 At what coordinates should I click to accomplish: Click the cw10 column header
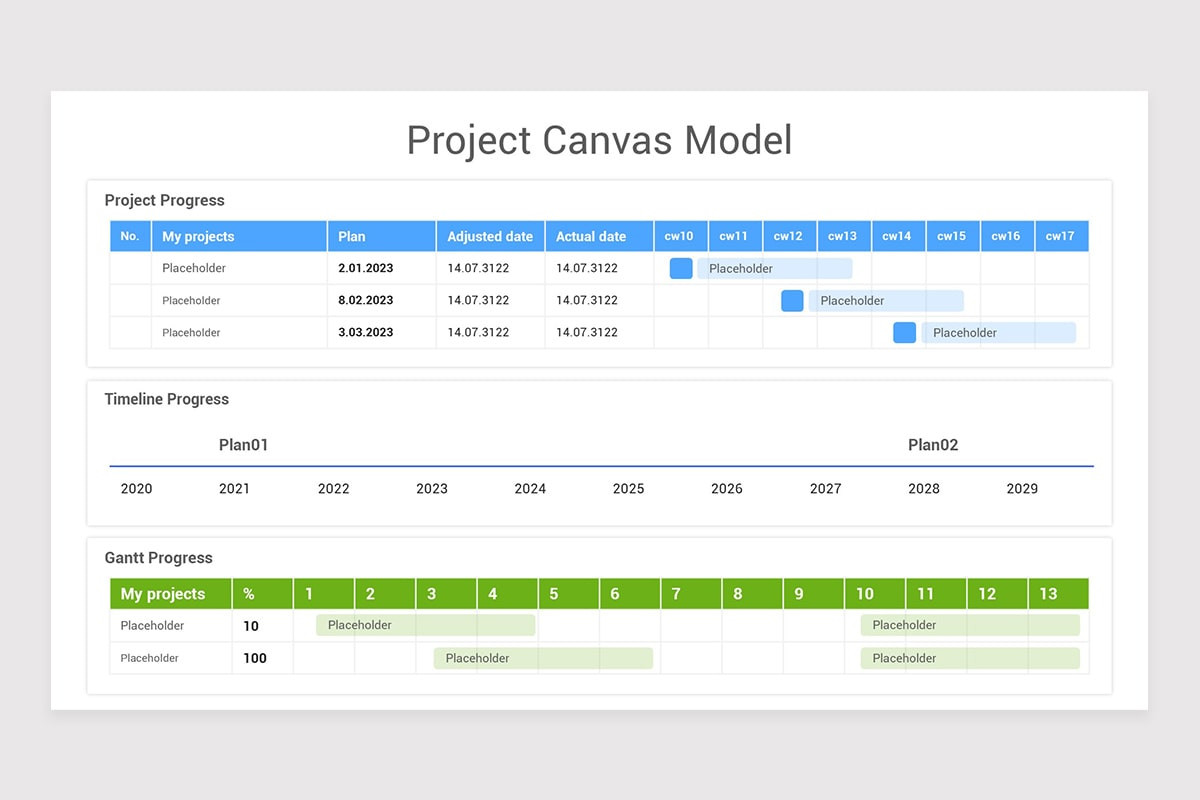pyautogui.click(x=681, y=236)
